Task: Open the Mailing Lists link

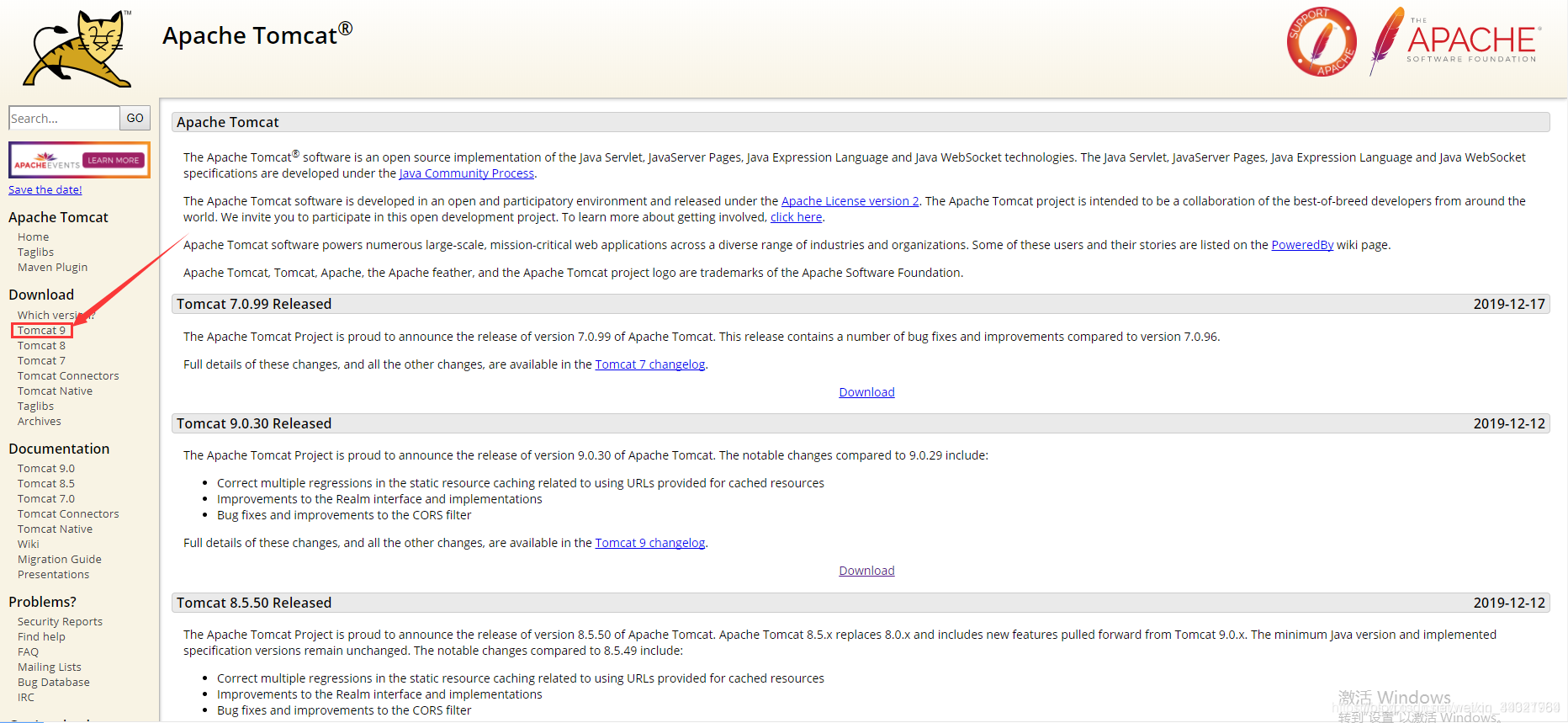Action: pyautogui.click(x=50, y=667)
